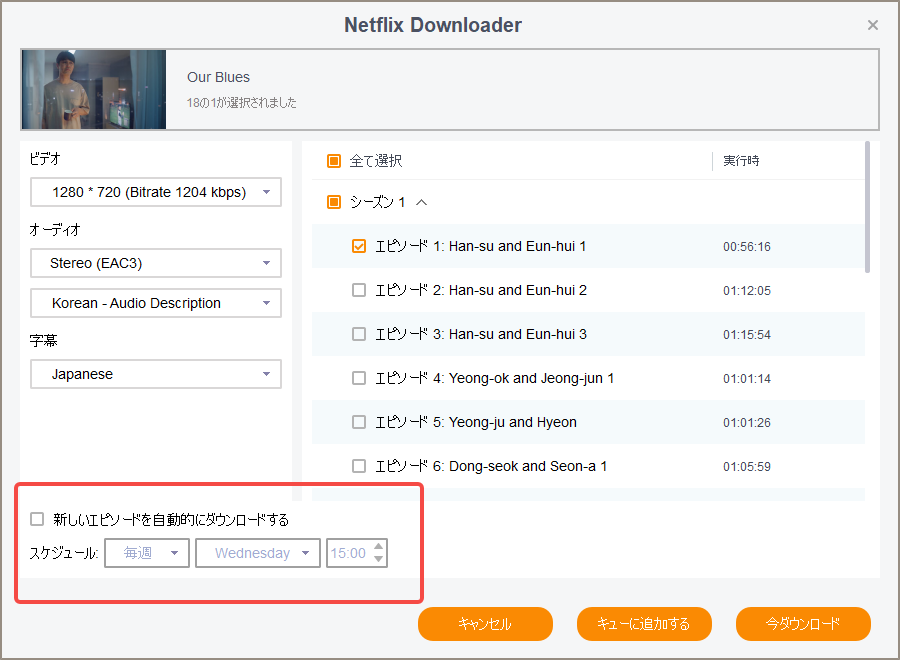Click the 01:15:54 duration text

coord(747,335)
